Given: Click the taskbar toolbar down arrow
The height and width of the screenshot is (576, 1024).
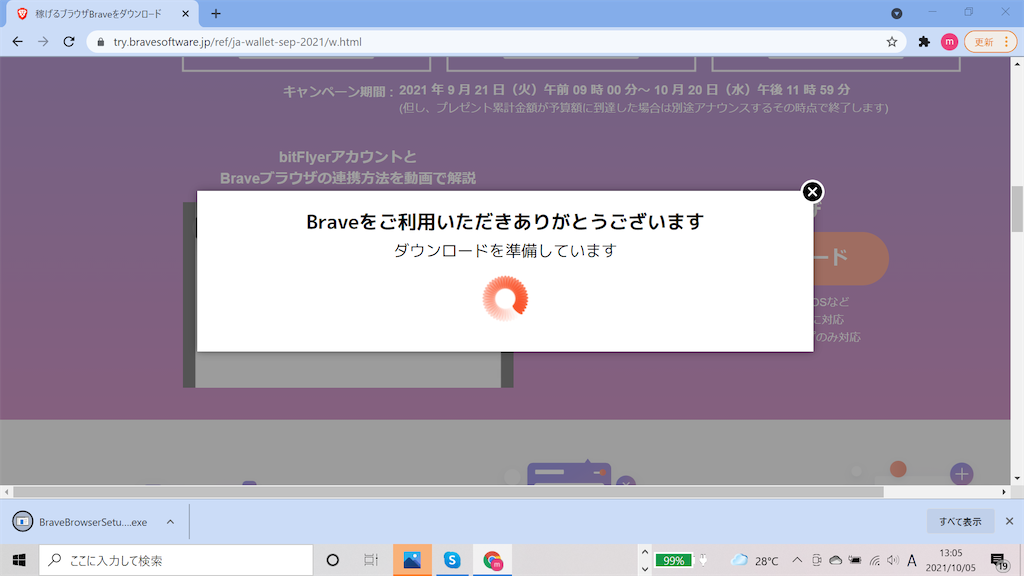Looking at the screenshot, I should point(645,569).
